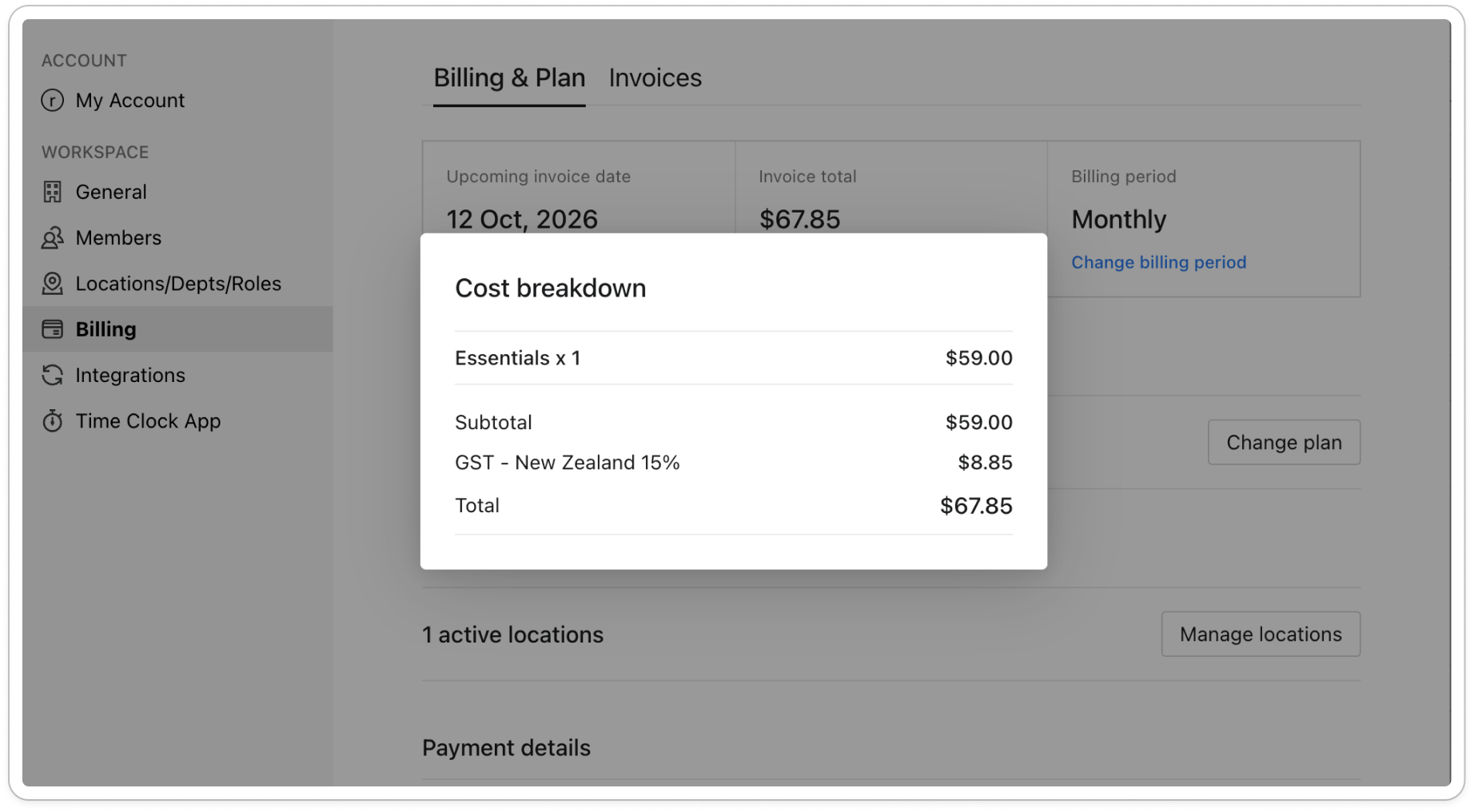Click the Upcoming invoice date label

point(538,177)
